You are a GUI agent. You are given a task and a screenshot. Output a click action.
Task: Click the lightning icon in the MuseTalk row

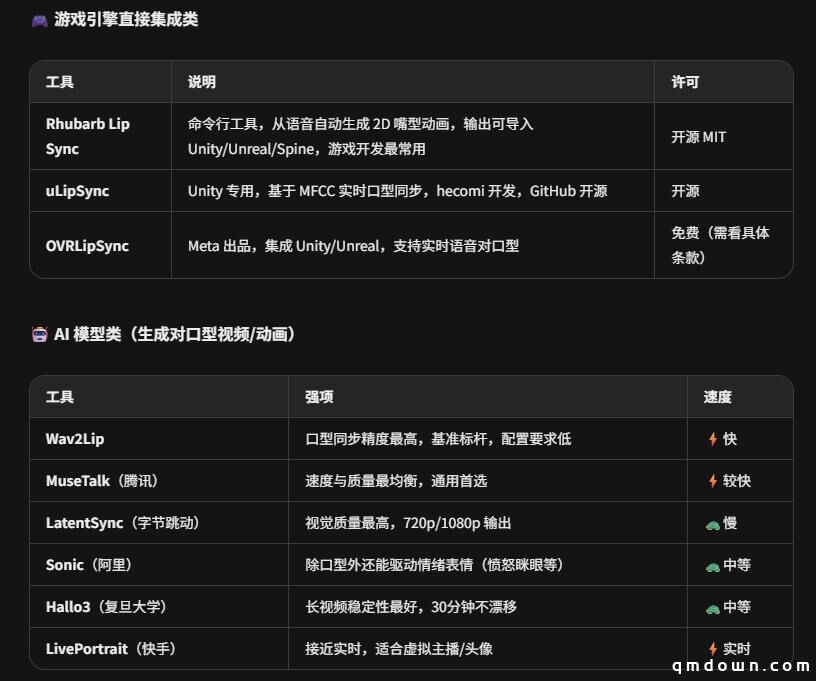(x=712, y=481)
